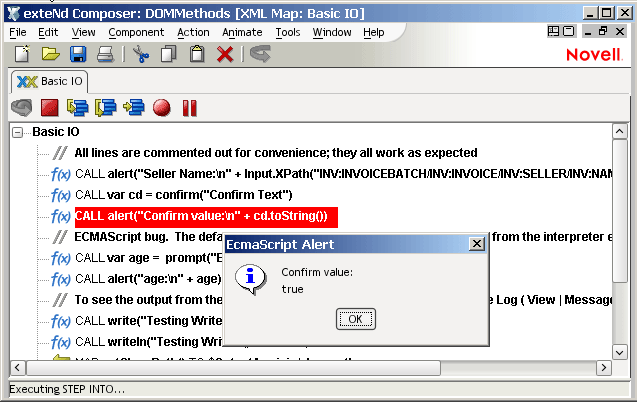Open the Animate menu
Screen dimensions: 637x402
[x=242, y=32]
